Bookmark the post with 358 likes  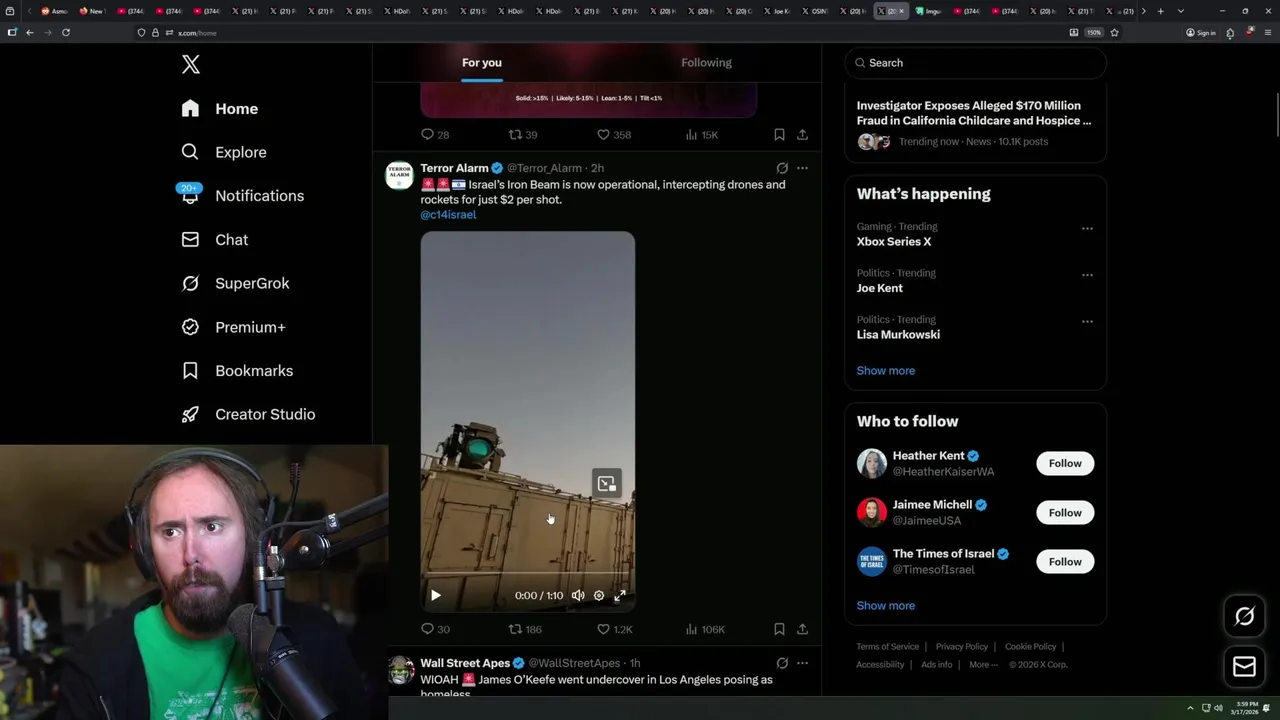point(779,135)
